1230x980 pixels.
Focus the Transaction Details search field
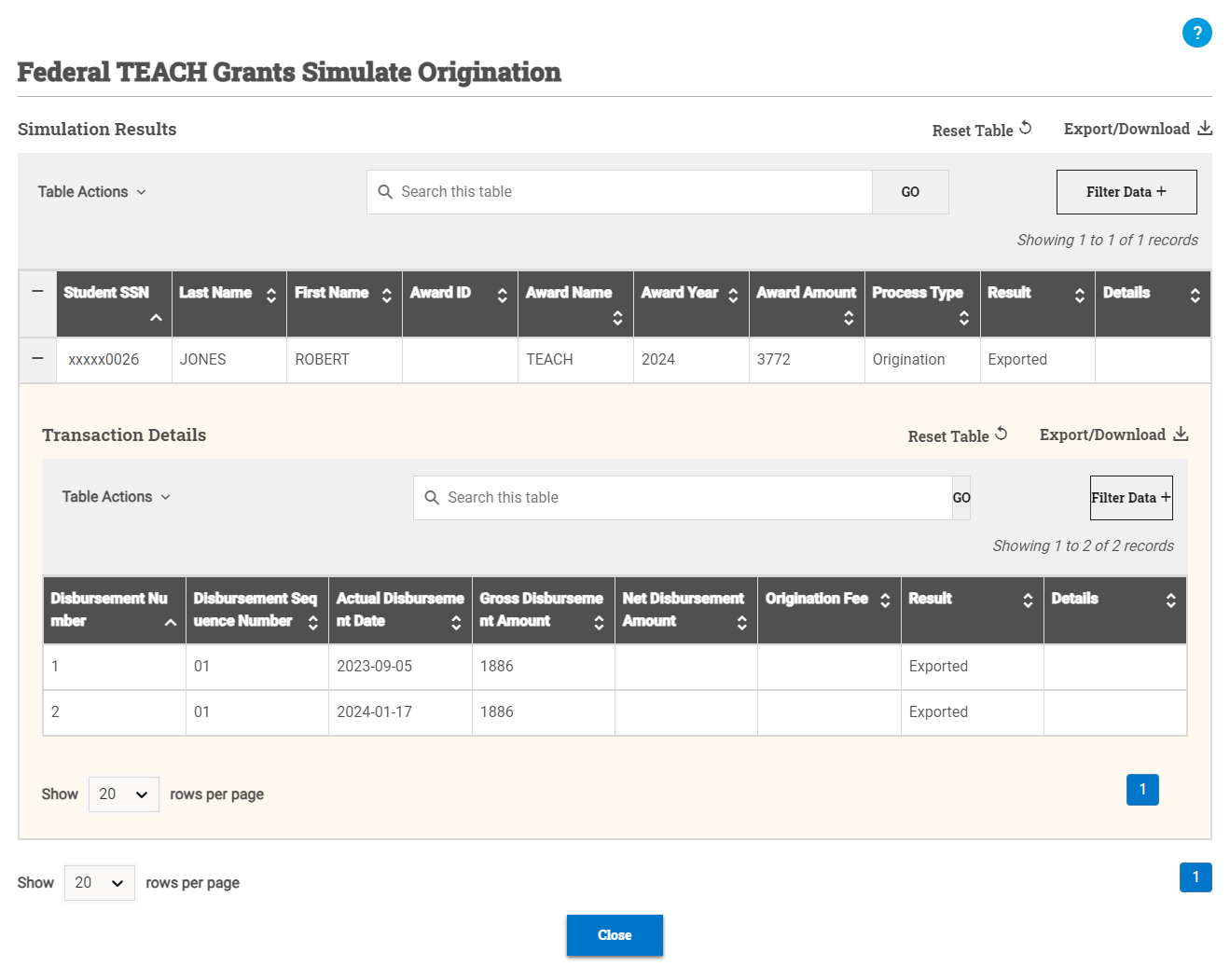[683, 498]
